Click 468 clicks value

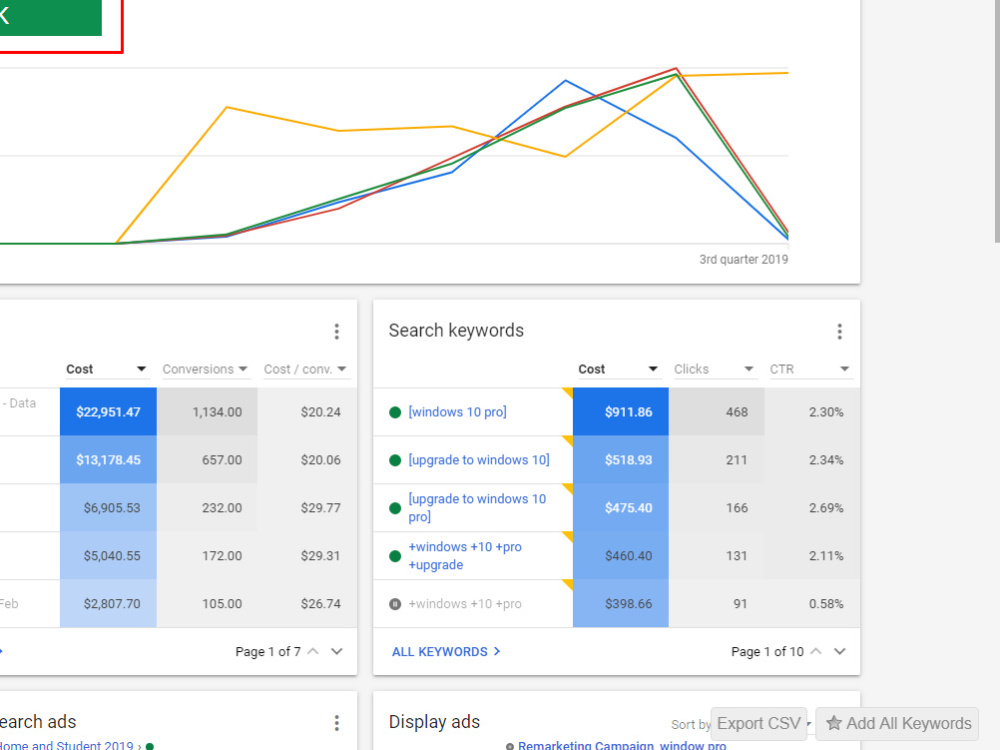pyautogui.click(x=737, y=412)
